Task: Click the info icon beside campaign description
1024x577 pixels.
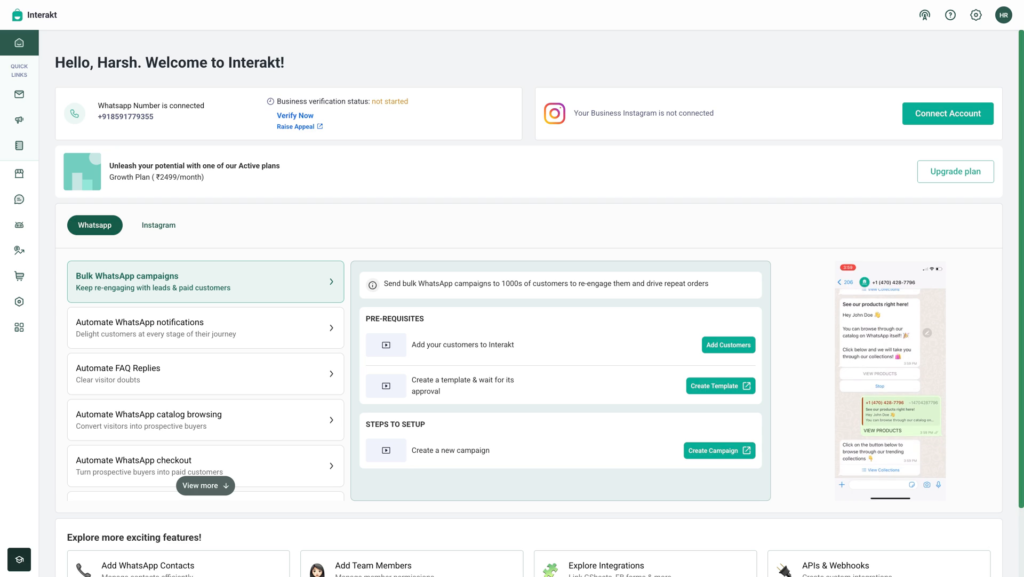Action: (x=372, y=285)
